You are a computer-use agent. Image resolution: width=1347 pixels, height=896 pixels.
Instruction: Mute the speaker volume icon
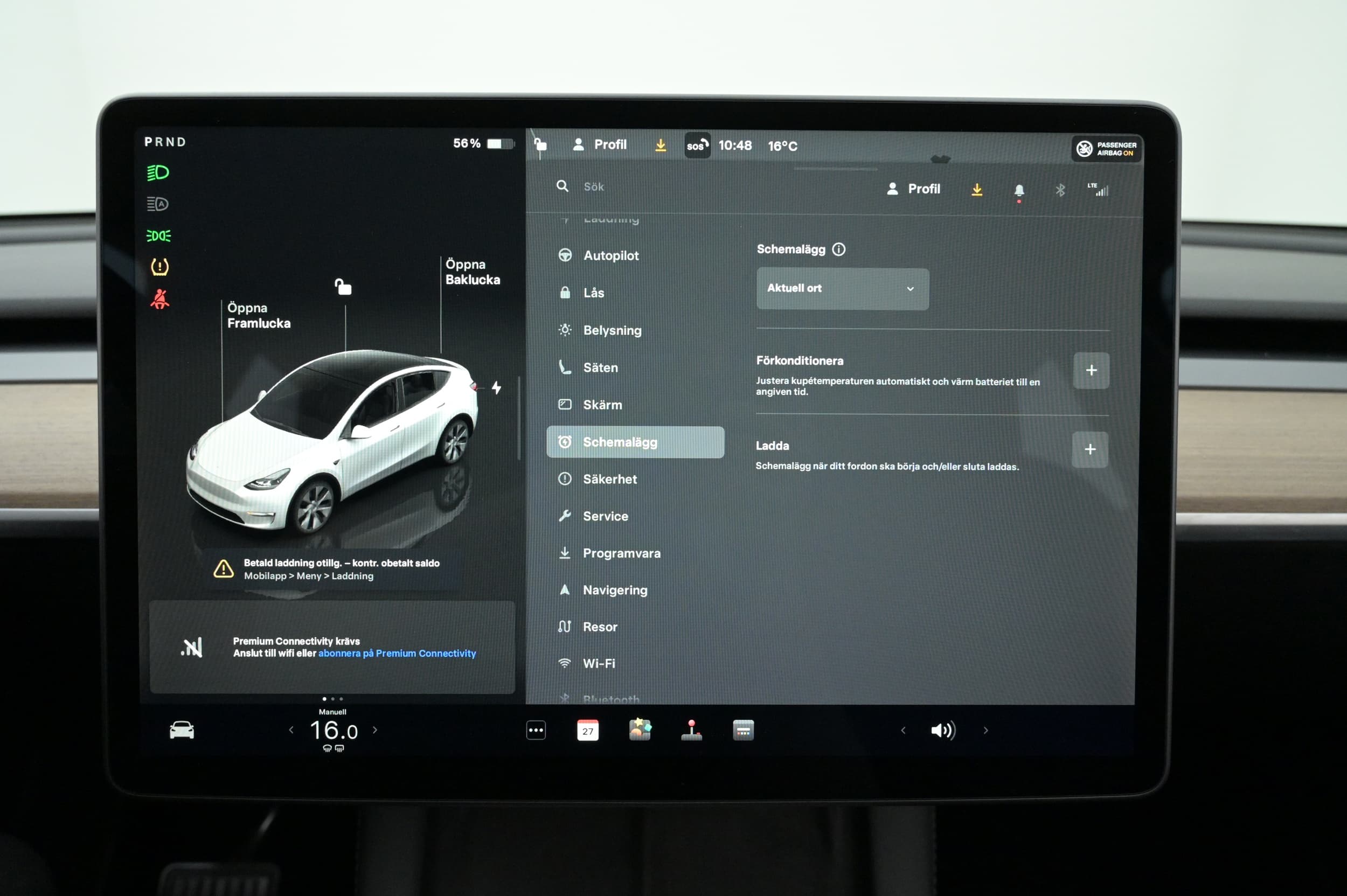(x=943, y=730)
